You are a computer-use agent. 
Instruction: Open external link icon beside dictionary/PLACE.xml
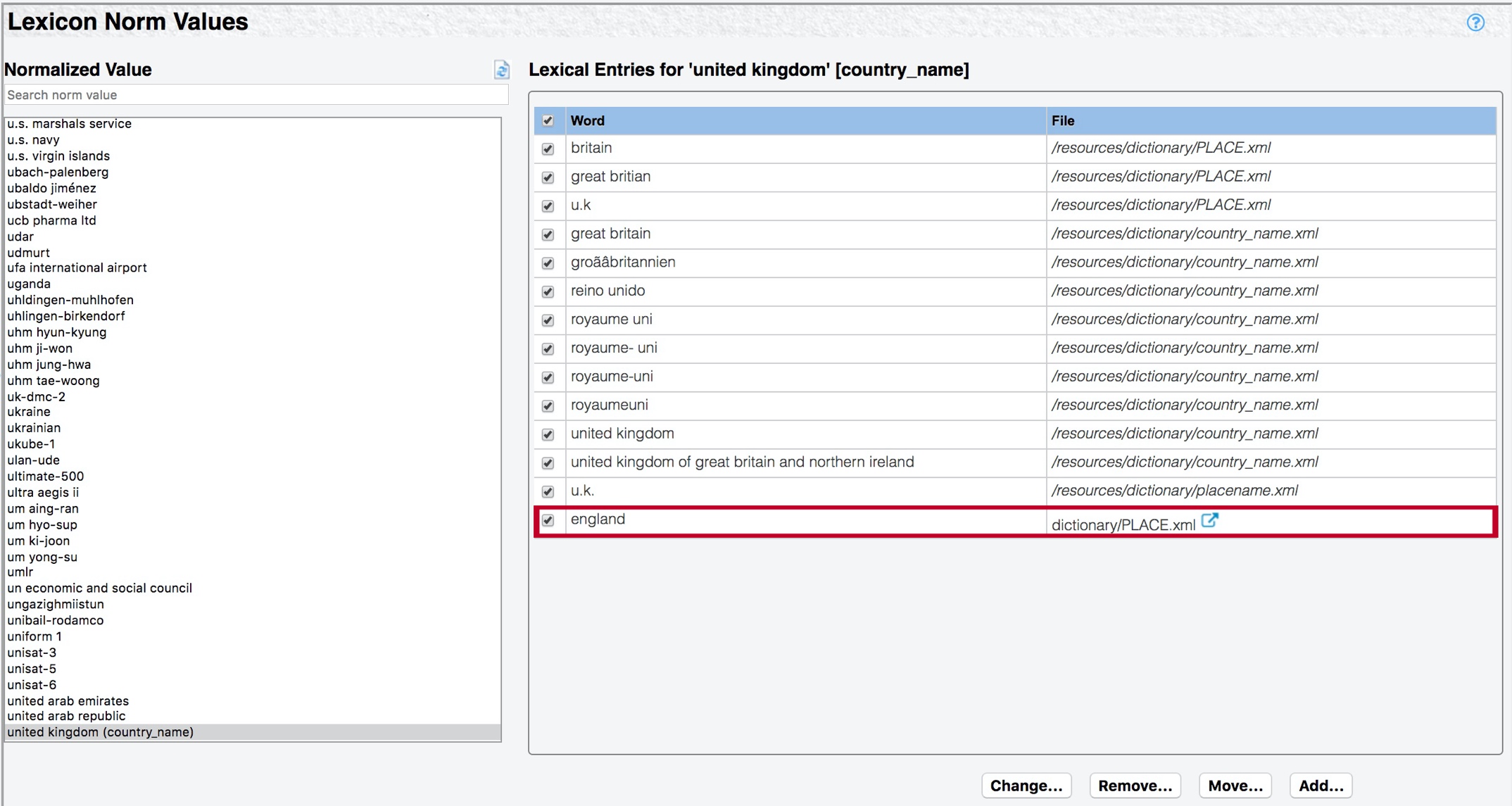(x=1209, y=521)
